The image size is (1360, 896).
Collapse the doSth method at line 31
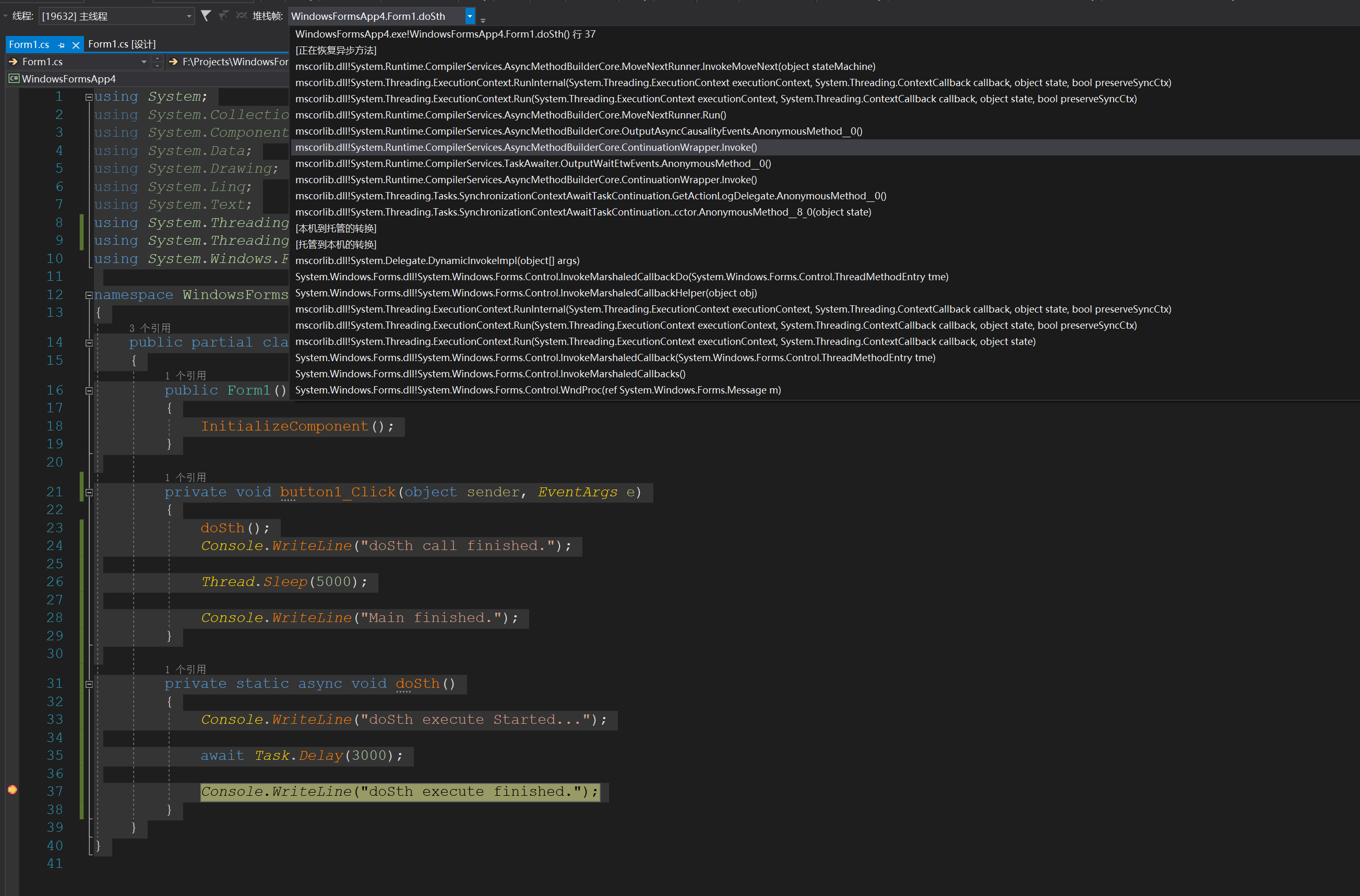(89, 684)
